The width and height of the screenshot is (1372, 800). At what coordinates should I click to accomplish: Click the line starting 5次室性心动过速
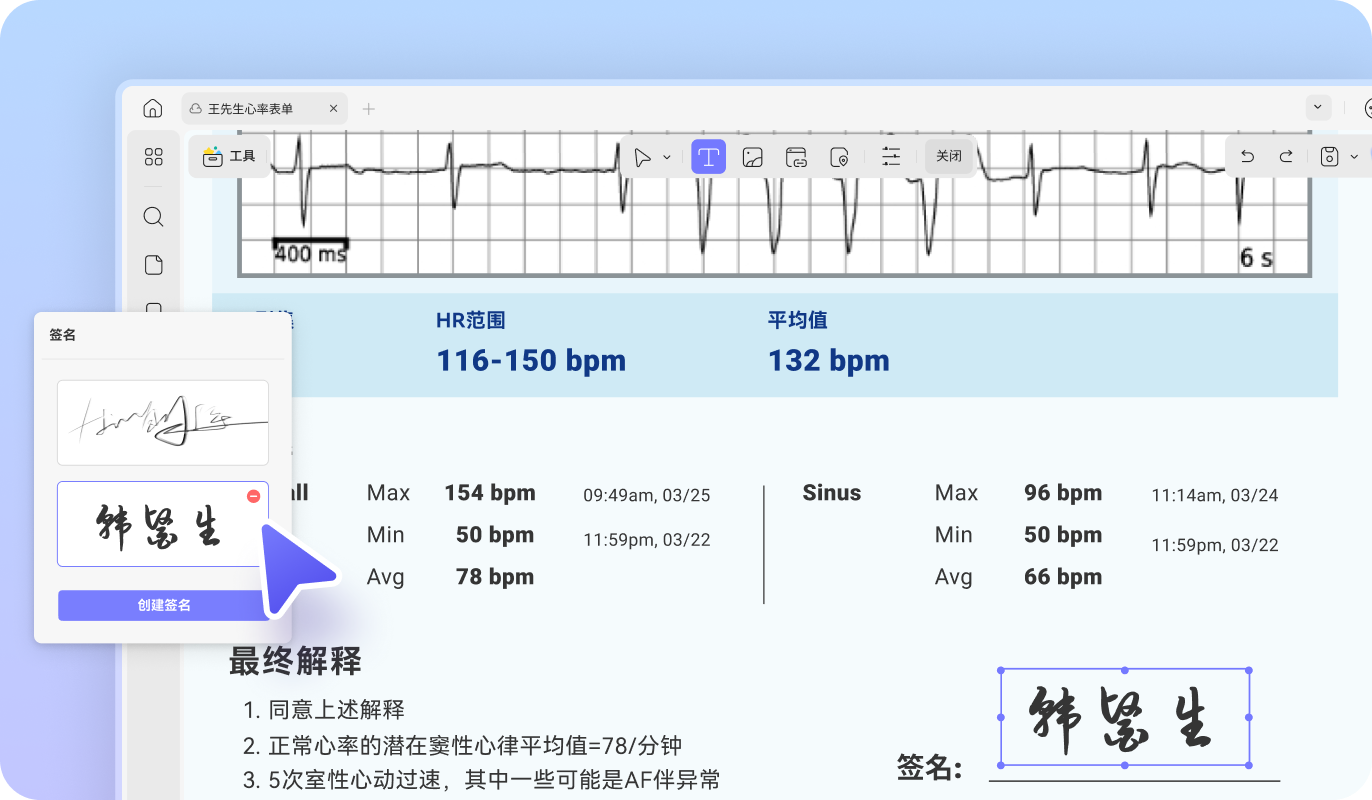pyautogui.click(x=481, y=780)
